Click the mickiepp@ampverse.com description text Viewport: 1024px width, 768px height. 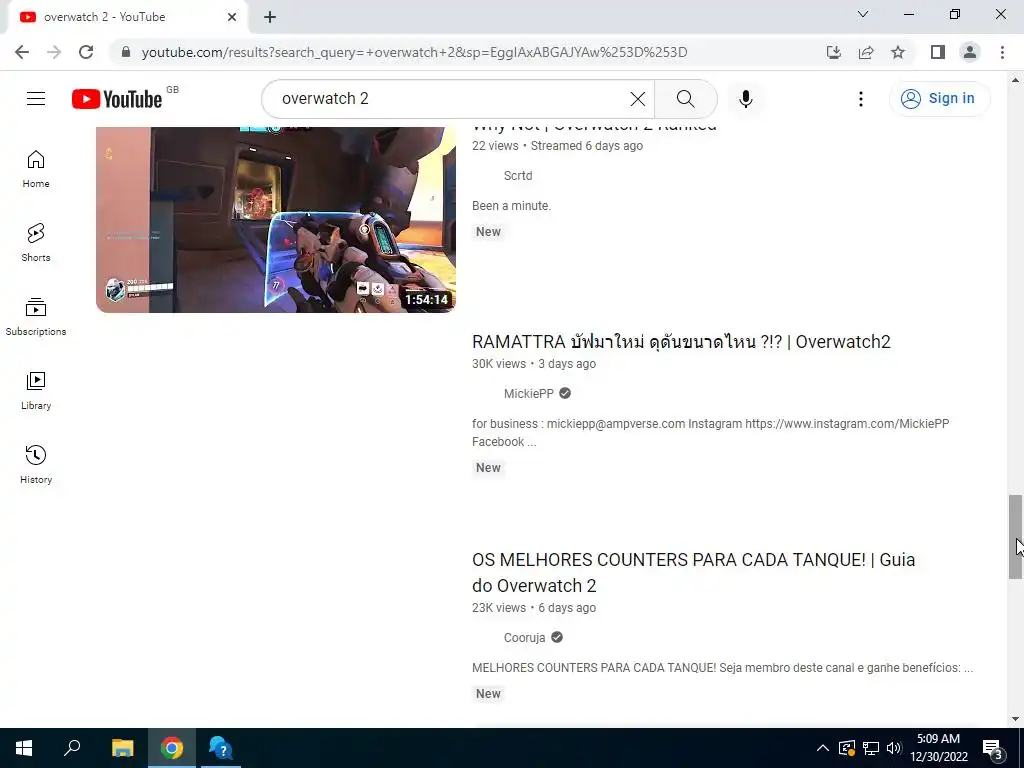[711, 432]
